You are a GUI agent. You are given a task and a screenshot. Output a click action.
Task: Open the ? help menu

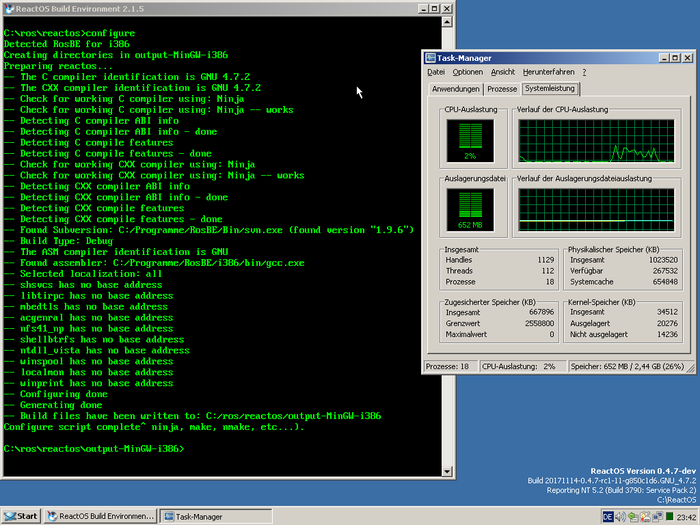point(584,72)
